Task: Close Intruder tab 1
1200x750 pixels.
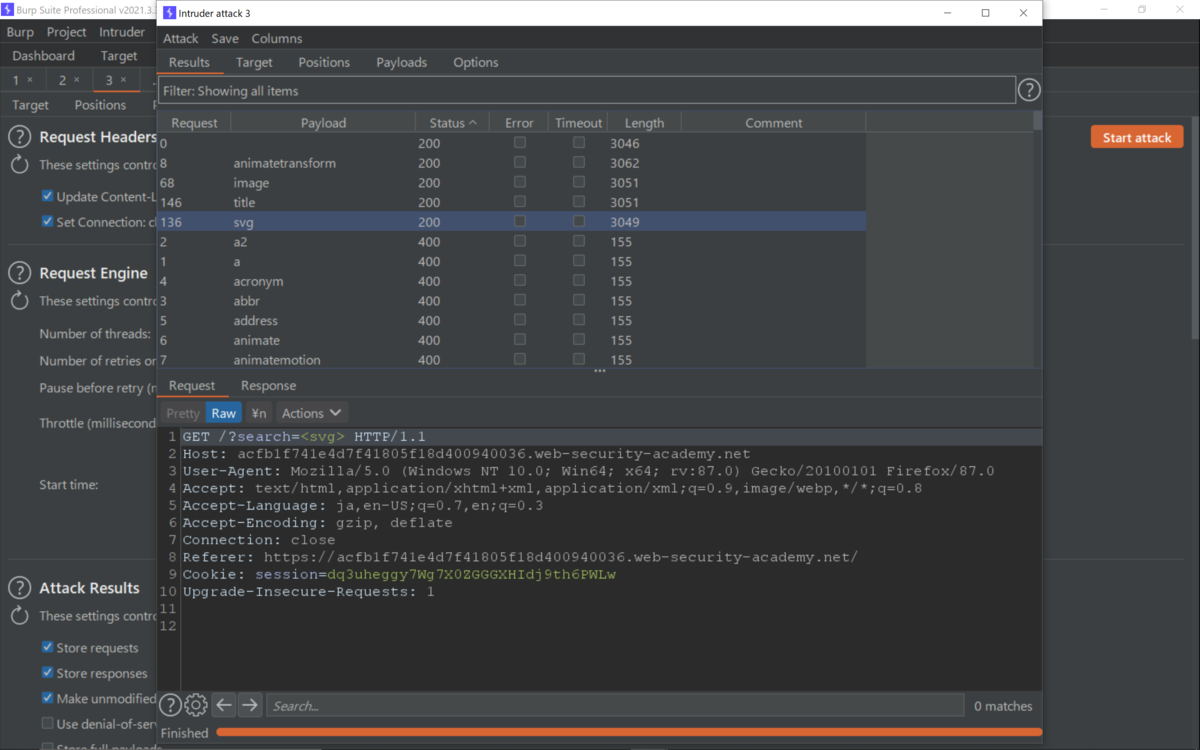Action: click(30, 80)
